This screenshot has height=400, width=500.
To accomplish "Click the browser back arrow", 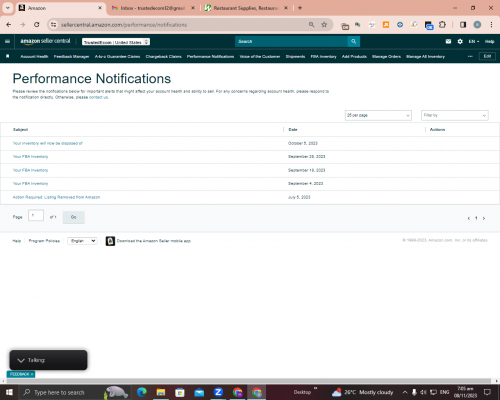I will click(9, 25).
